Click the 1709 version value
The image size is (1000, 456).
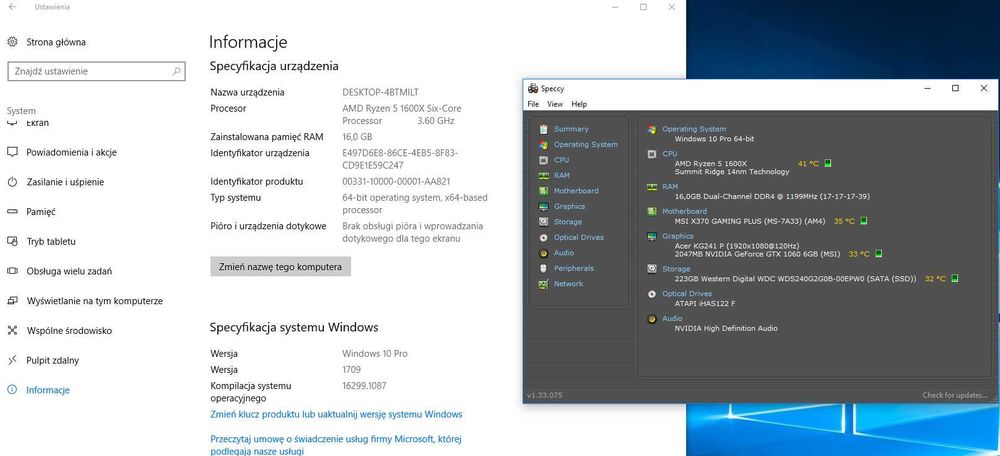point(351,370)
